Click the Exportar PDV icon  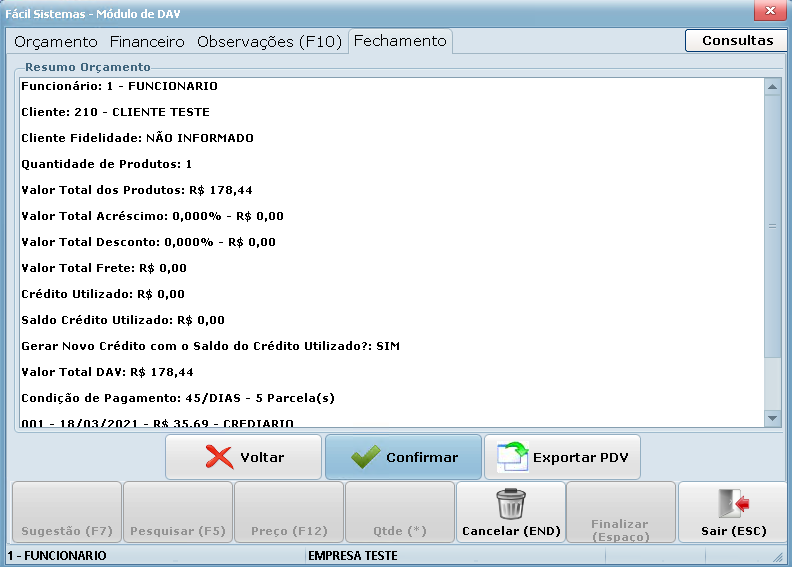click(512, 457)
